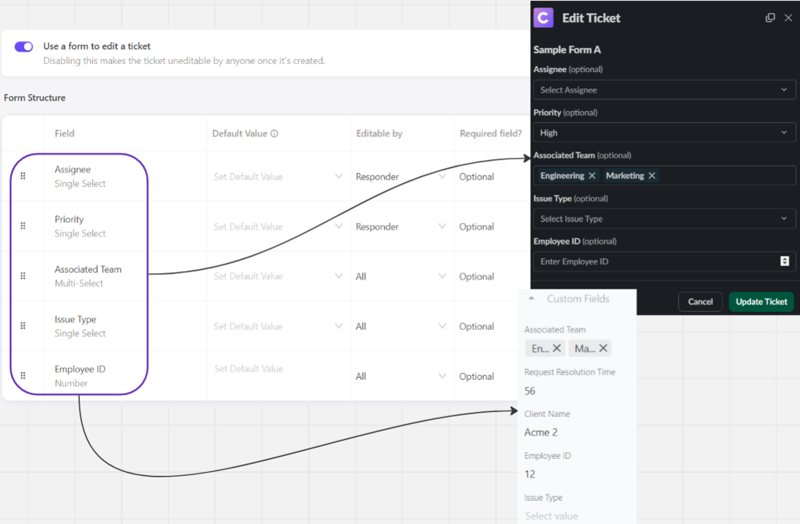Close the Edit Ticket dialog
The height and width of the screenshot is (524, 800).
tap(786, 18)
